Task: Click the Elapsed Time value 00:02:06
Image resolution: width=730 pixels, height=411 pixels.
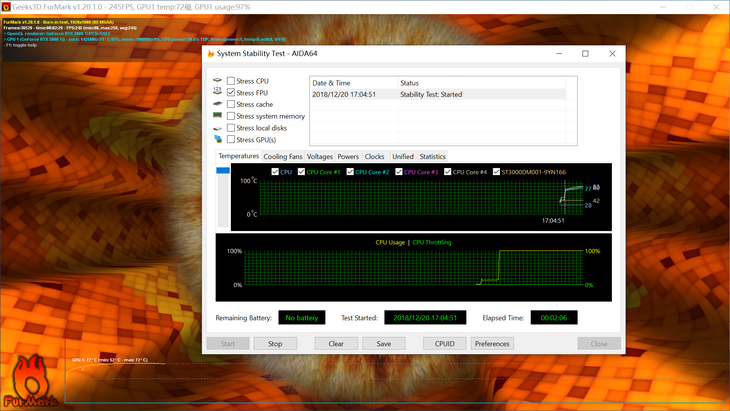Action: click(x=554, y=317)
